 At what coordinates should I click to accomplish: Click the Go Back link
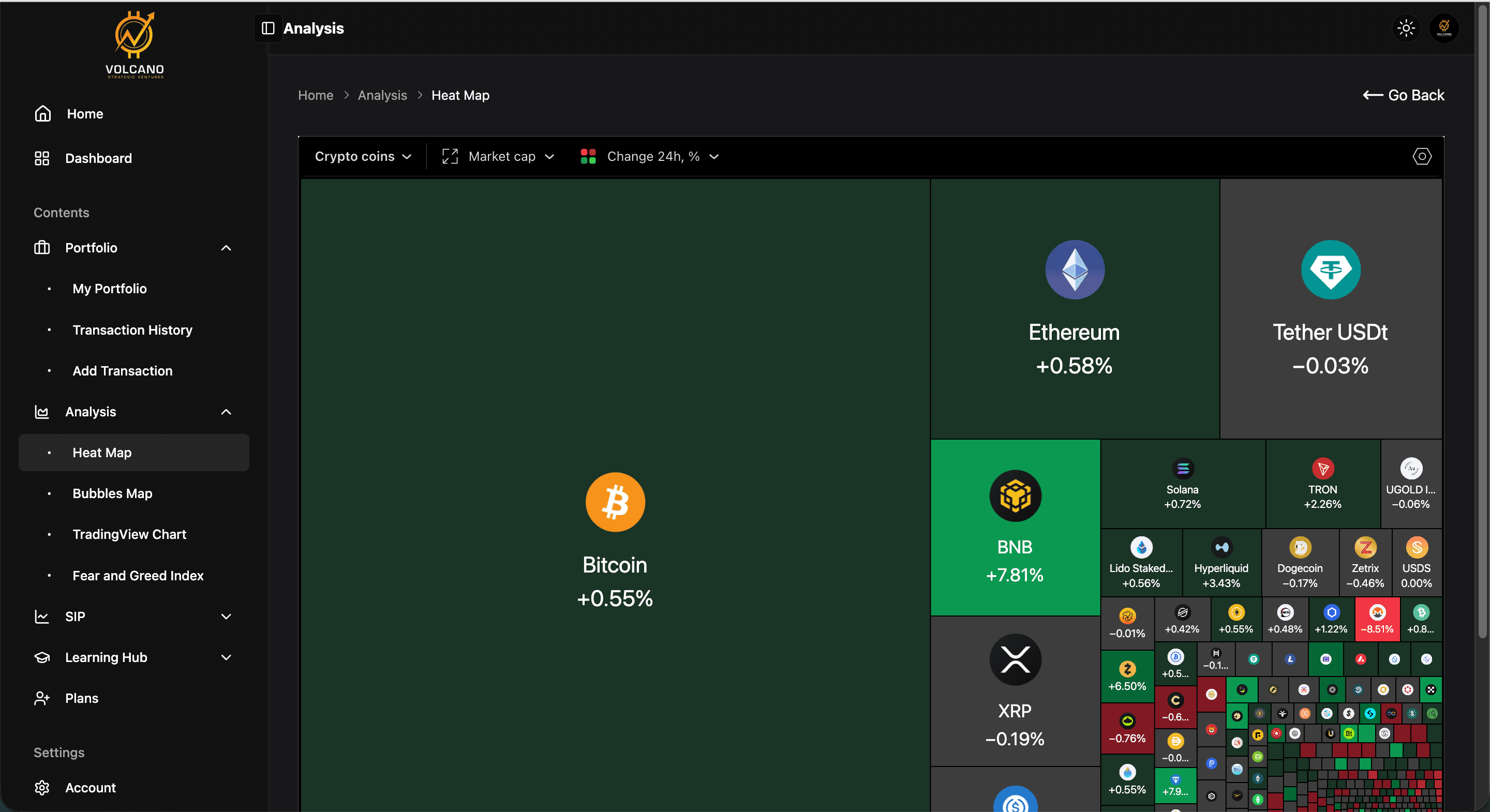1403,96
